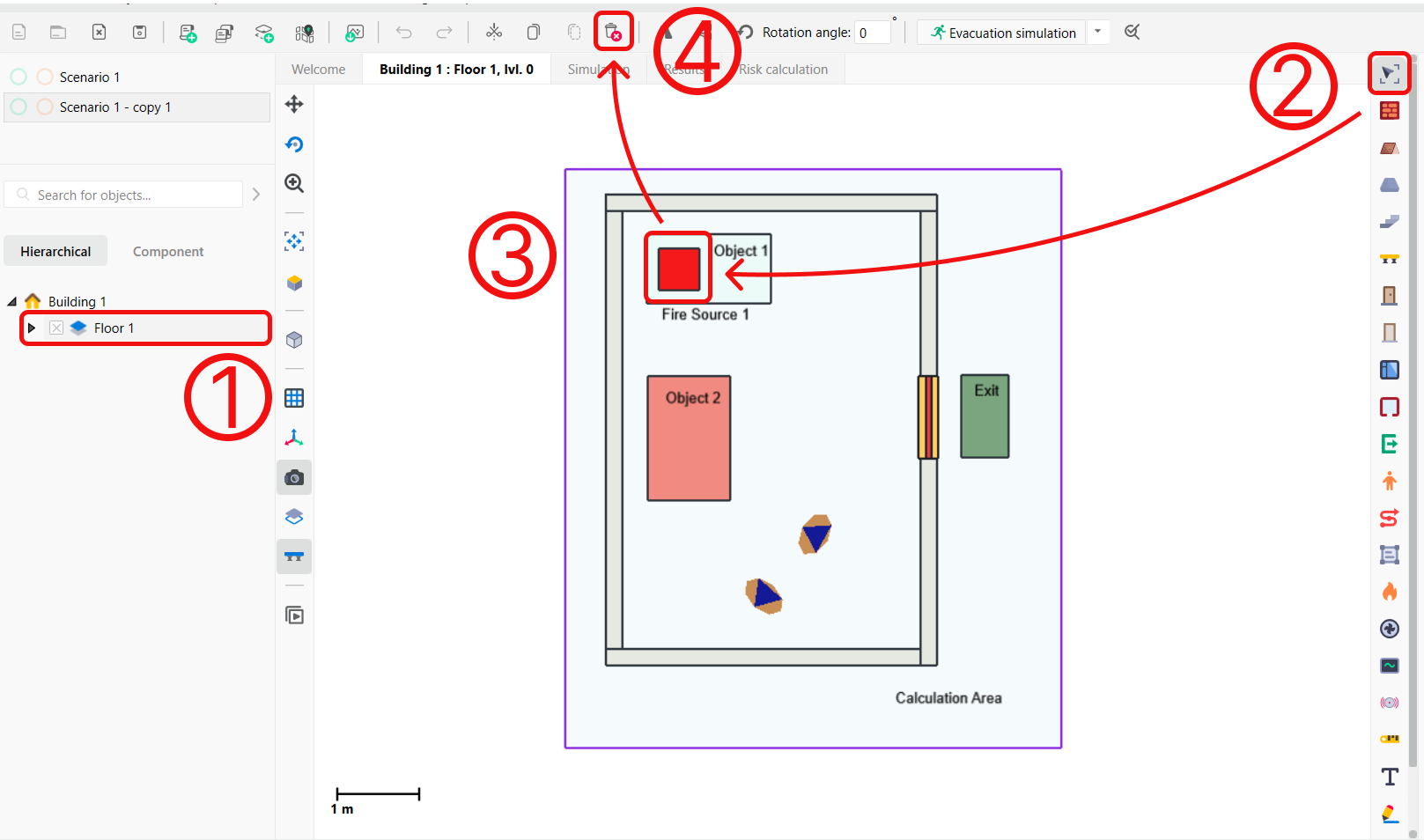
Task: Collapse the Building 1 tree node
Action: coord(12,302)
